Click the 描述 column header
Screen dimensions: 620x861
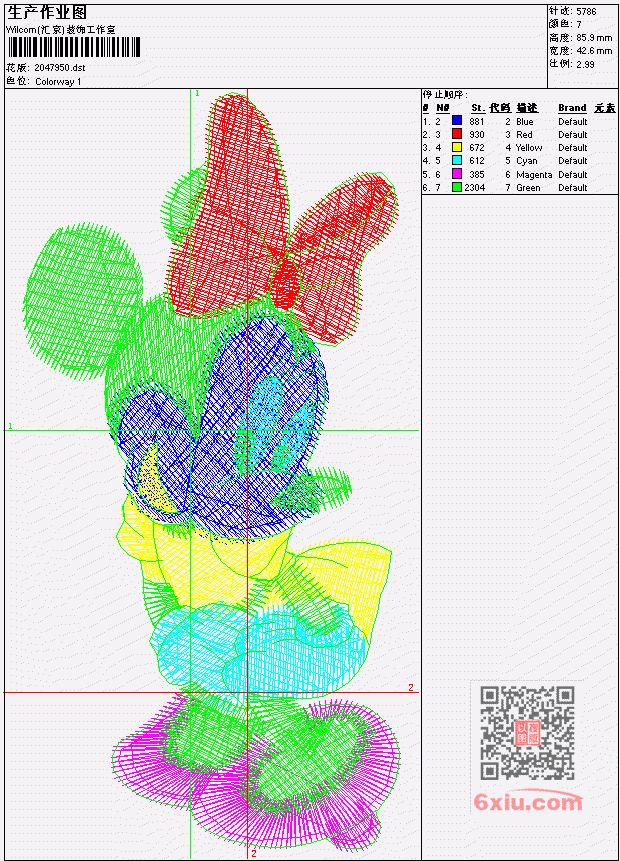(x=527, y=108)
